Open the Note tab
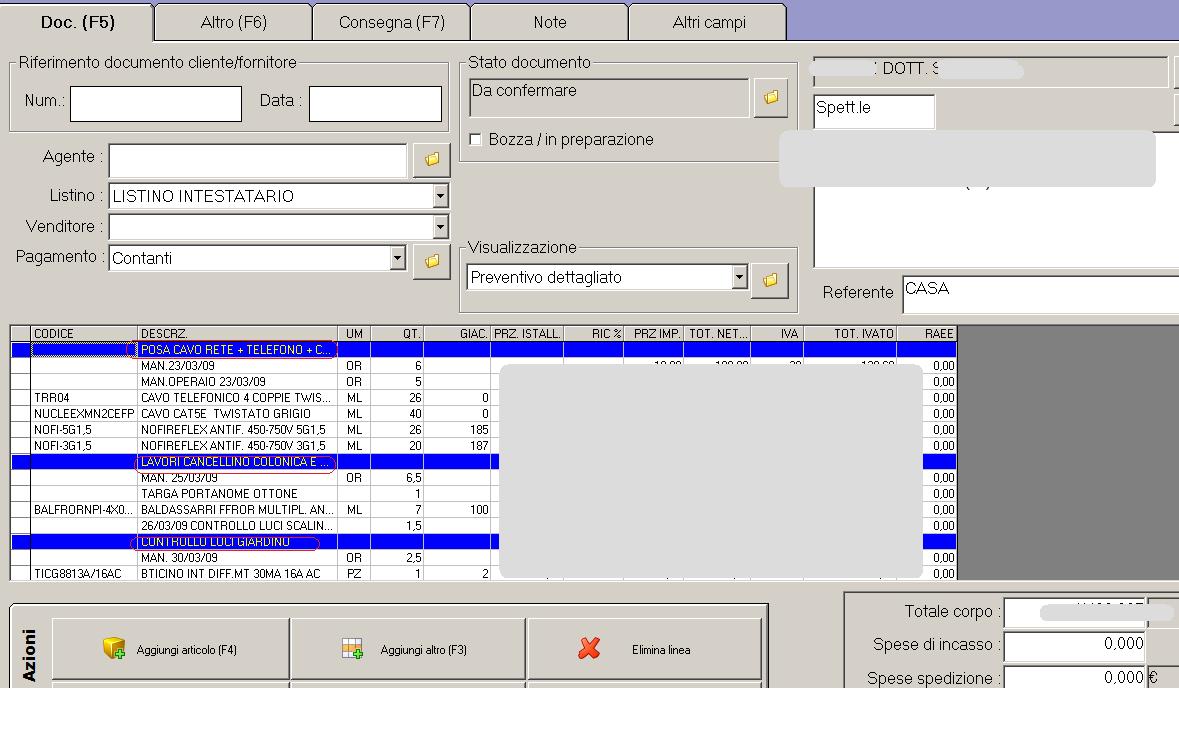The image size is (1179, 750). pos(550,23)
